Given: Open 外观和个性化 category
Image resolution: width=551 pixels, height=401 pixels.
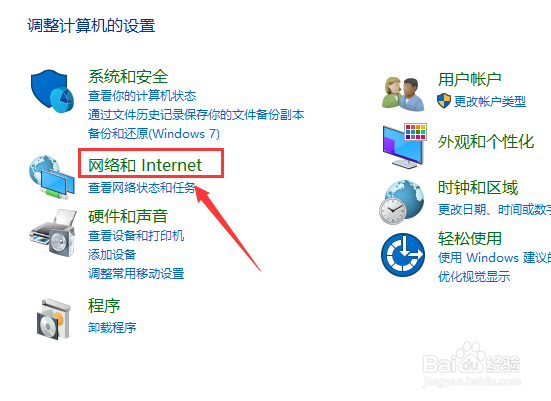Looking at the screenshot, I should 486,142.
